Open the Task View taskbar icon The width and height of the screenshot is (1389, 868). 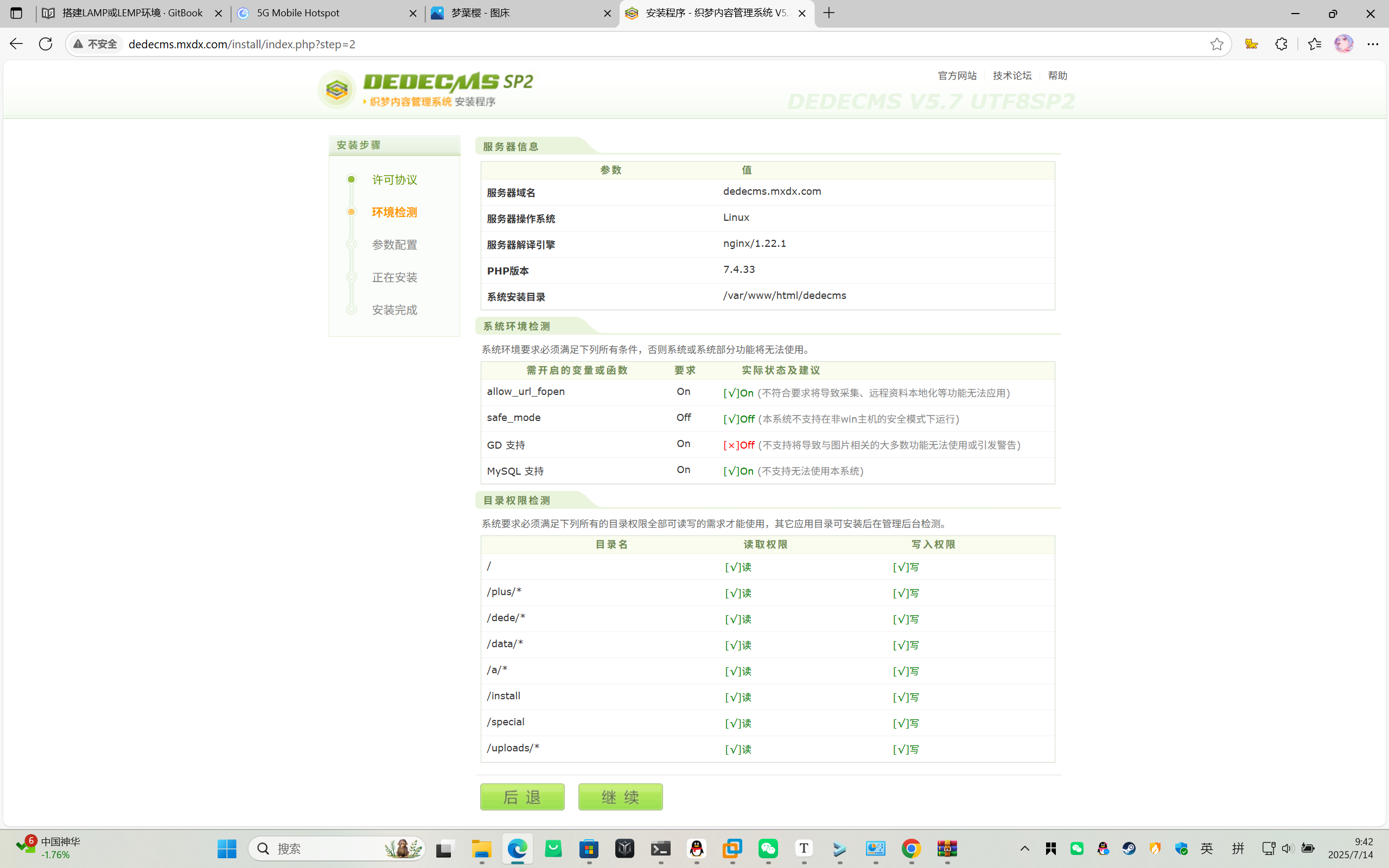(445, 848)
